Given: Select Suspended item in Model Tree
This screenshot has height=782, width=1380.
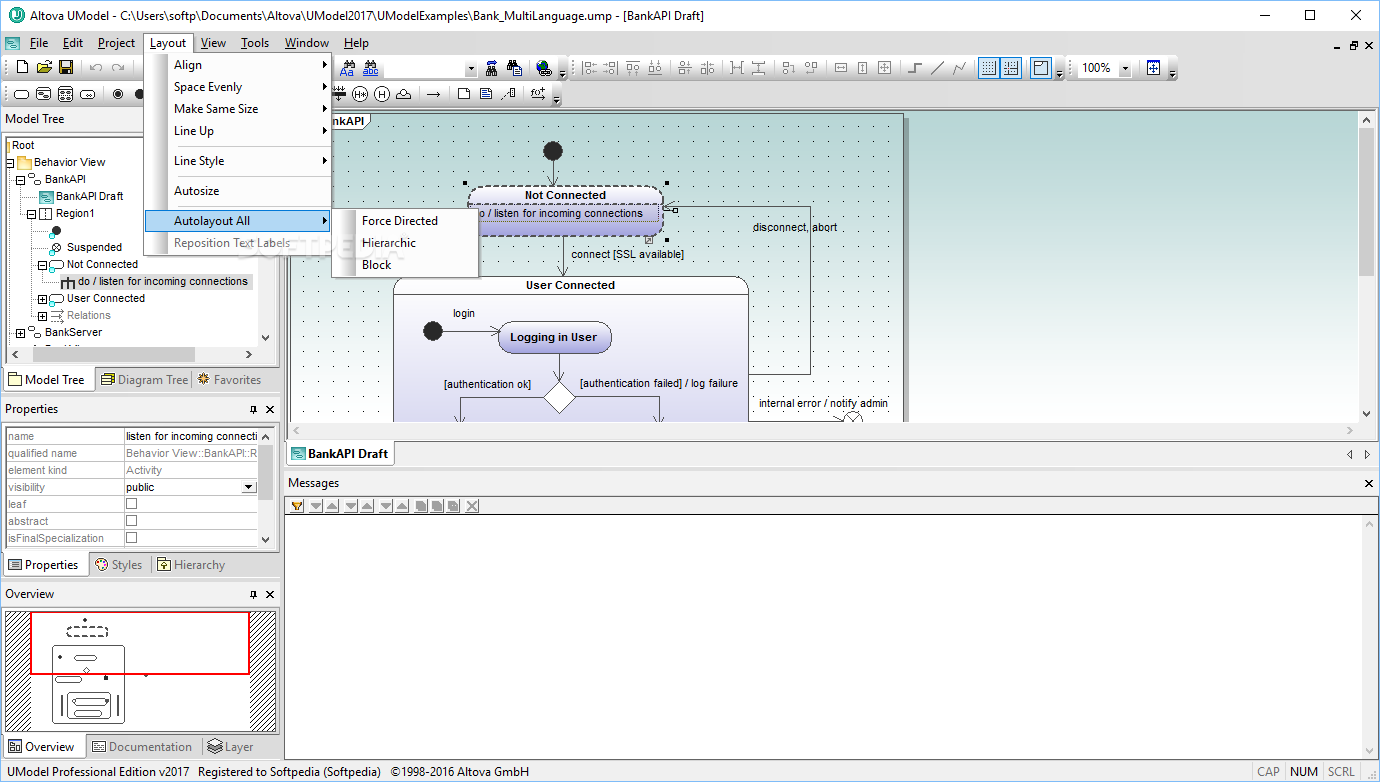Looking at the screenshot, I should 94,247.
